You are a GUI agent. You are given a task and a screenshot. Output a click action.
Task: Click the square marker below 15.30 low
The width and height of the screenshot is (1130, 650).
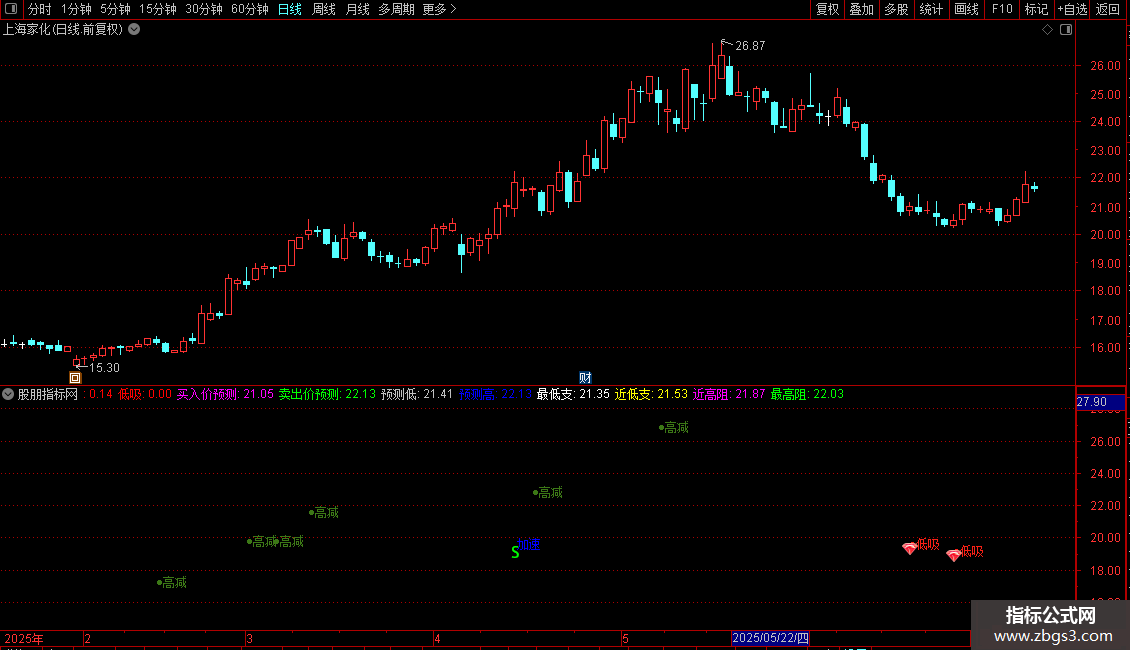click(75, 378)
